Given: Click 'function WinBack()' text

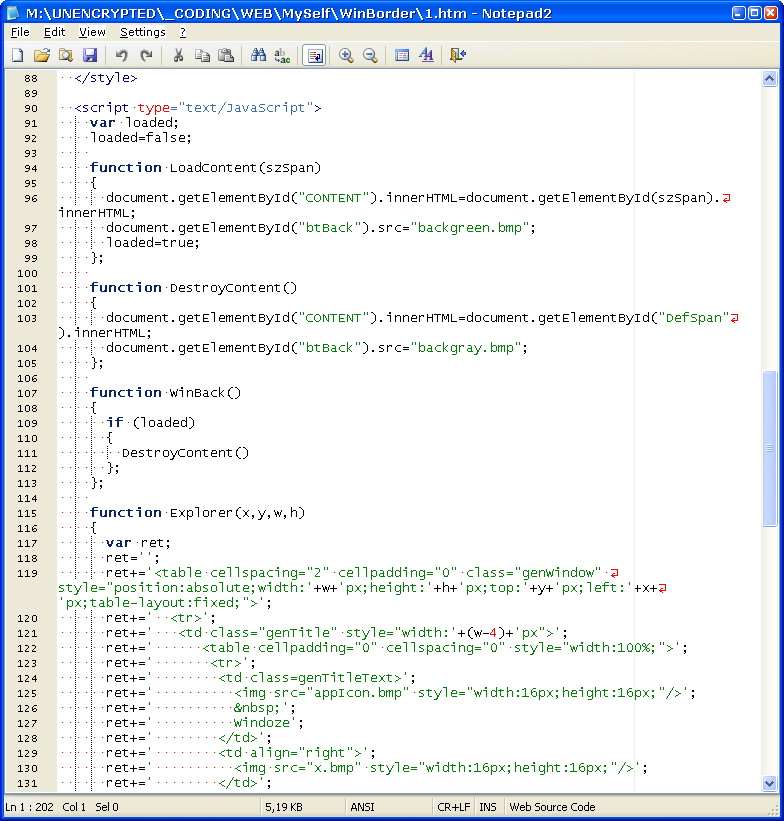Looking at the screenshot, I should coord(165,393).
